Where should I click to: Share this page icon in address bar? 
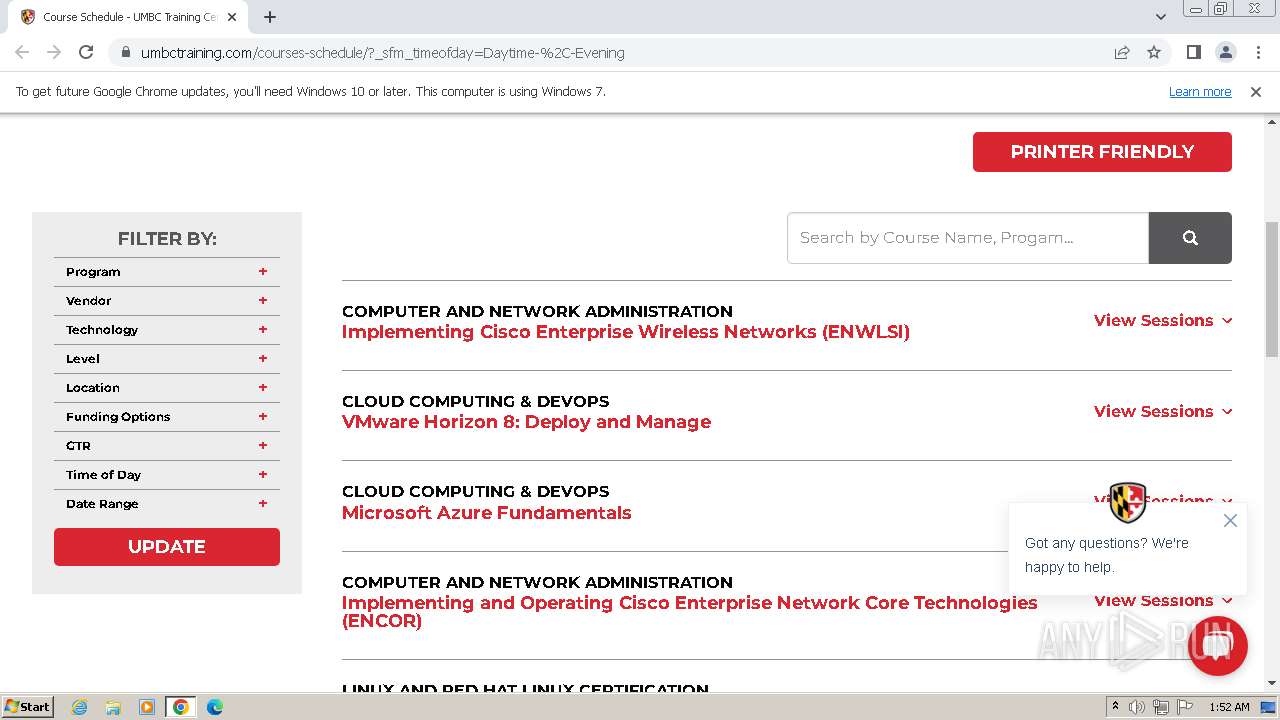click(1122, 52)
